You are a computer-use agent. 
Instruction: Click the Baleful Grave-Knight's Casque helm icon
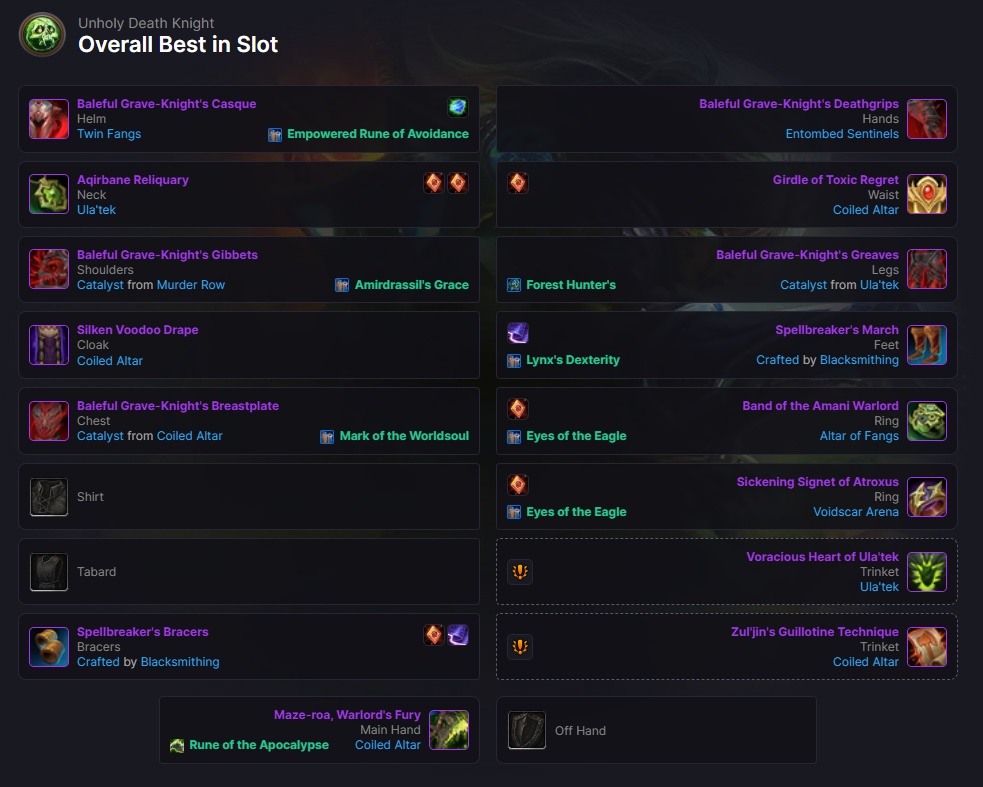49,119
